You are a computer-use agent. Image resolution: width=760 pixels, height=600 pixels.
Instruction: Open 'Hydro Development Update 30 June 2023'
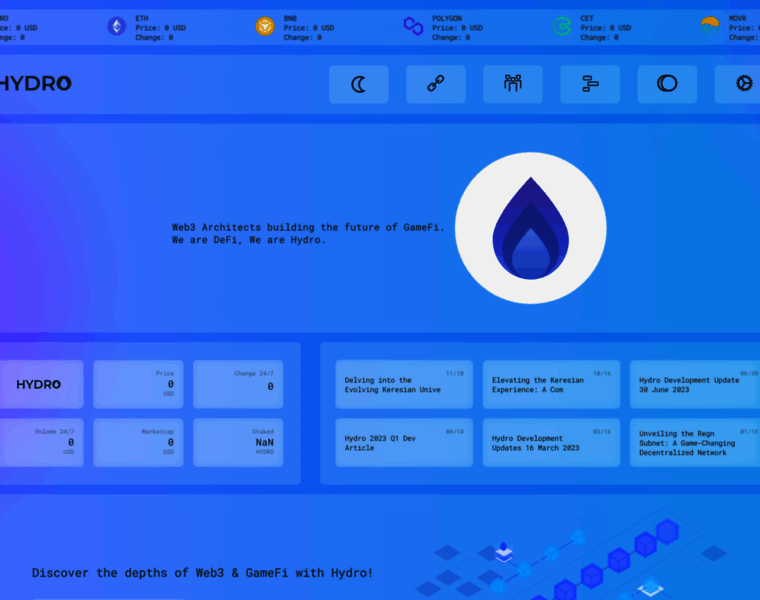pyautogui.click(x=695, y=384)
